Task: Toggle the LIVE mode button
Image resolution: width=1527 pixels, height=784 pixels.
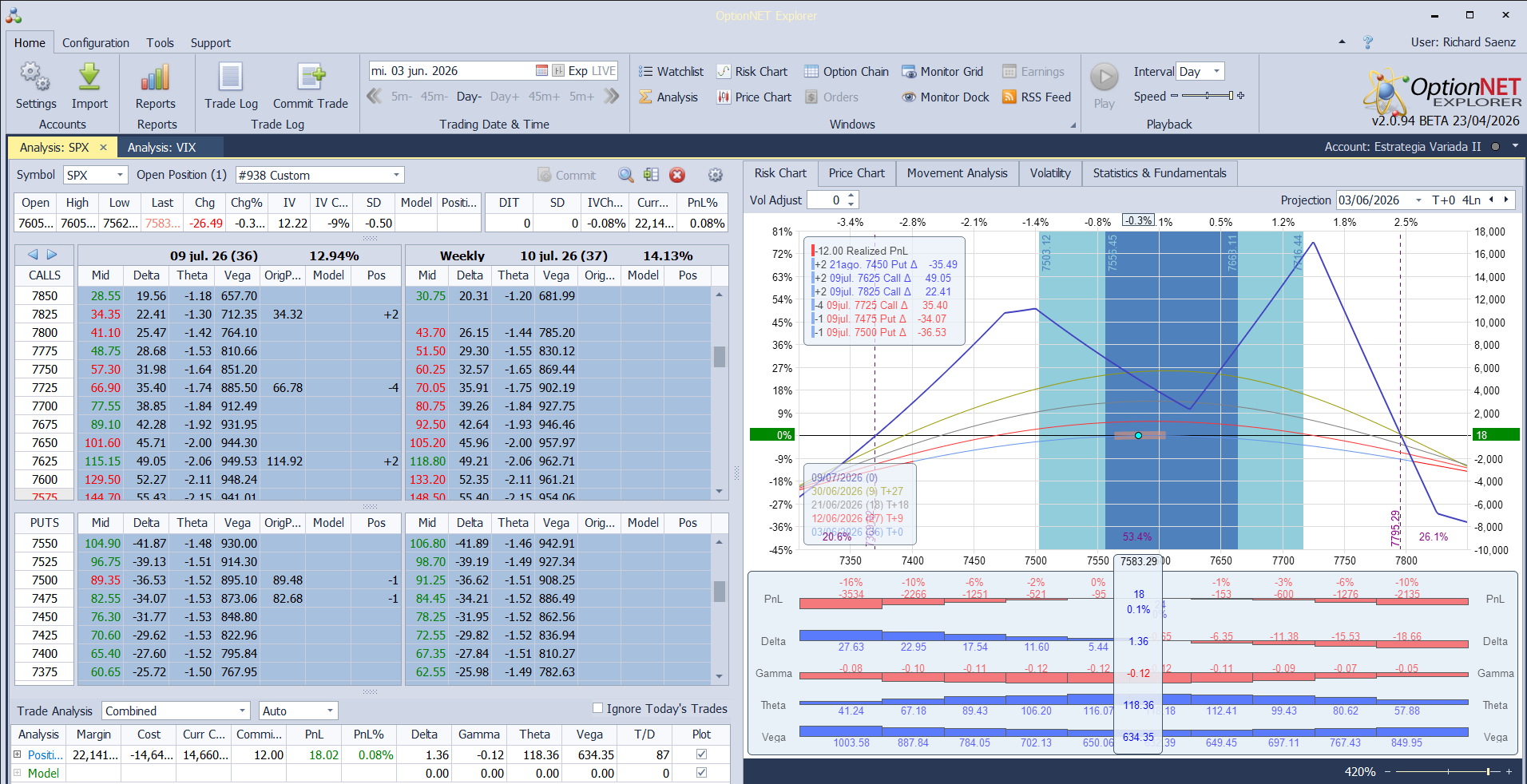Action: (604, 71)
